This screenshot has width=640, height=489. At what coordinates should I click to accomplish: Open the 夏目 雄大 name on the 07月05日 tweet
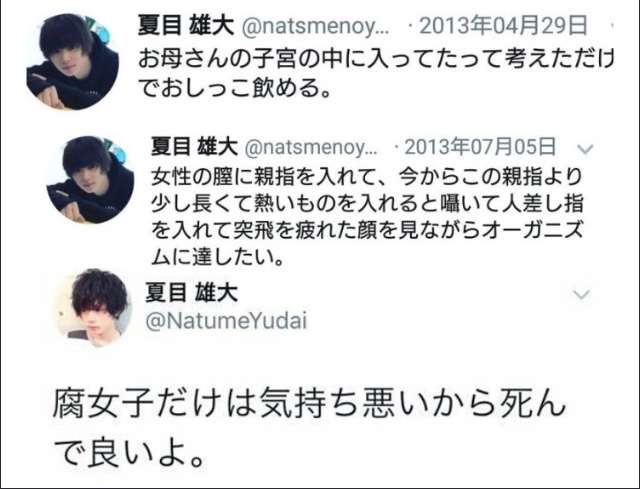pos(194,146)
